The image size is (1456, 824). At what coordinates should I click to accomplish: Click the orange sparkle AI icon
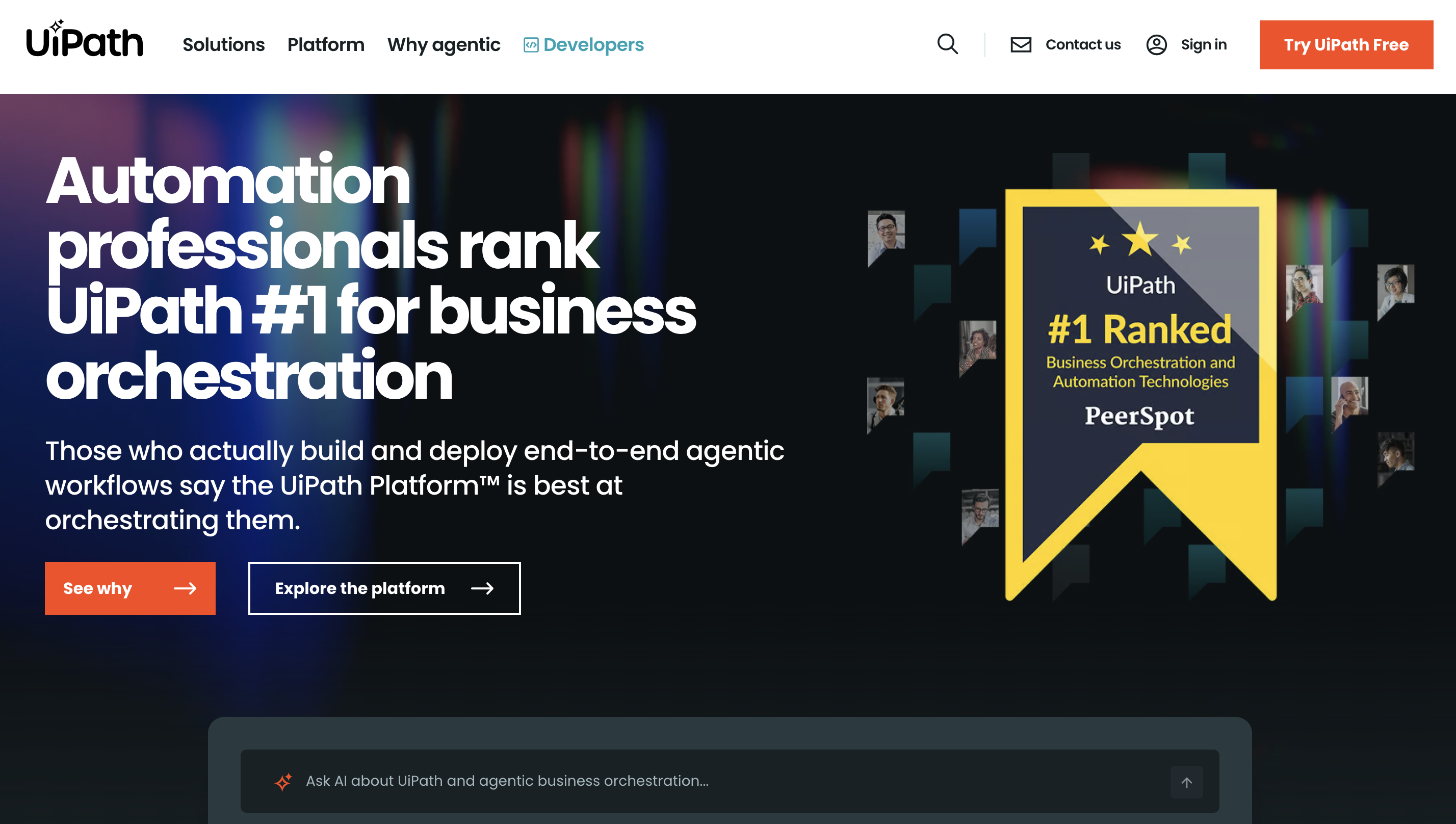click(283, 782)
